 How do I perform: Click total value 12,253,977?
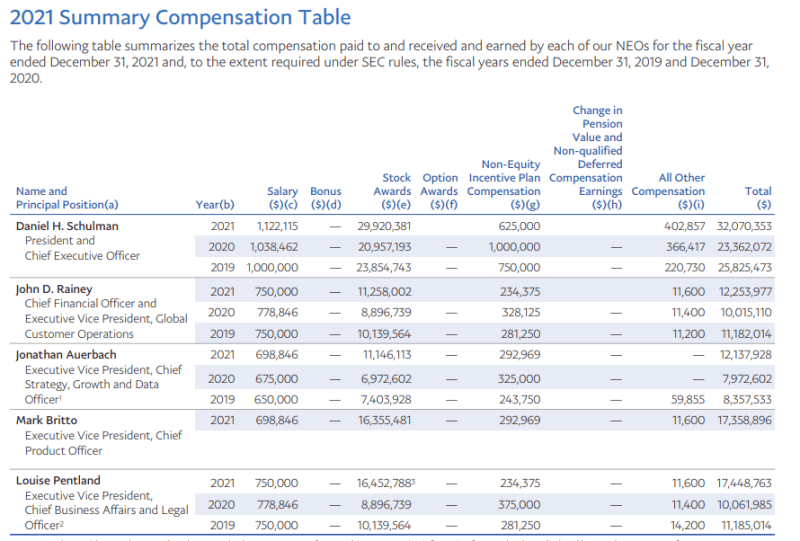pyautogui.click(x=745, y=292)
